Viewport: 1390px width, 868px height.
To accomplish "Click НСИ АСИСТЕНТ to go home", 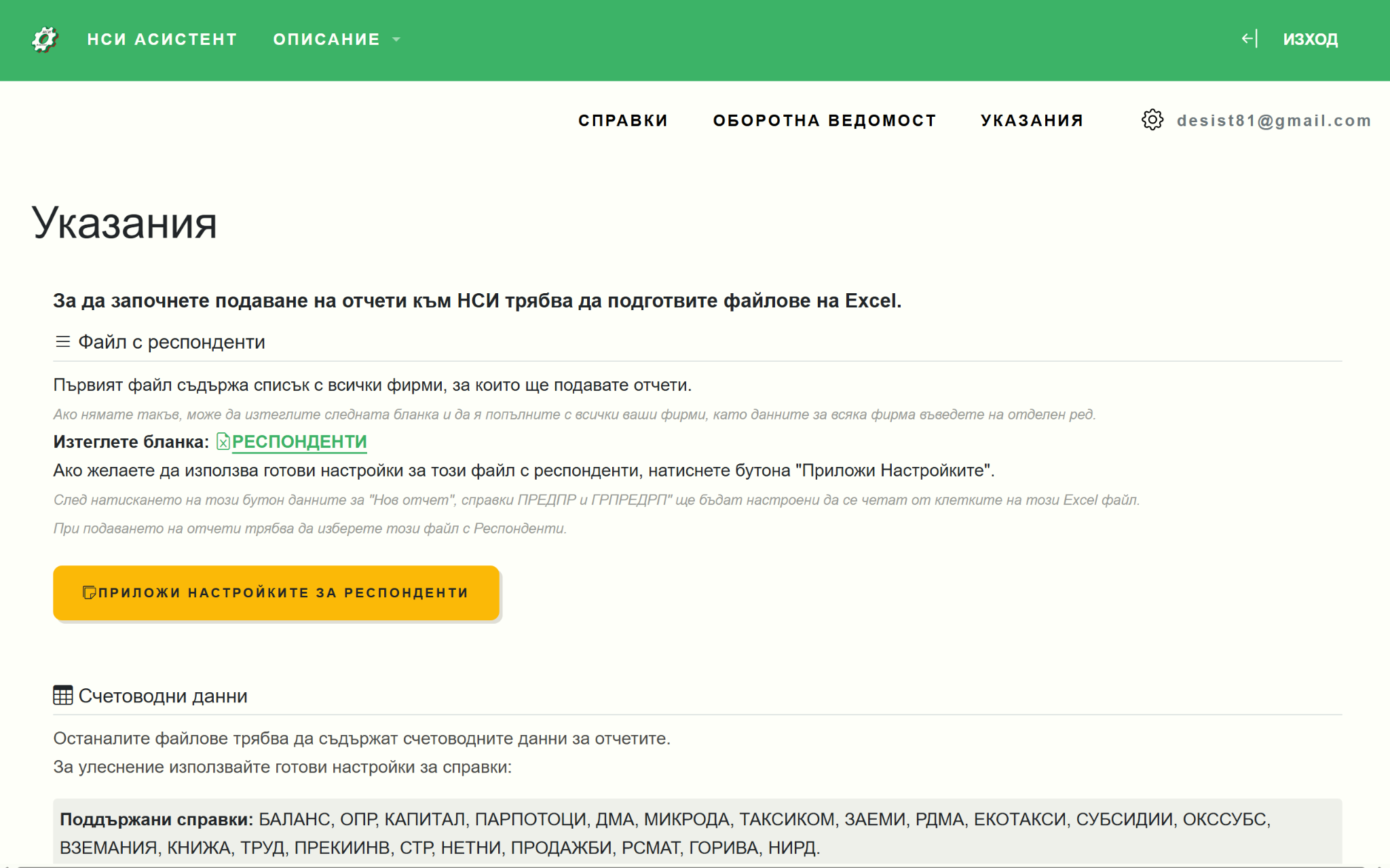I will (162, 39).
